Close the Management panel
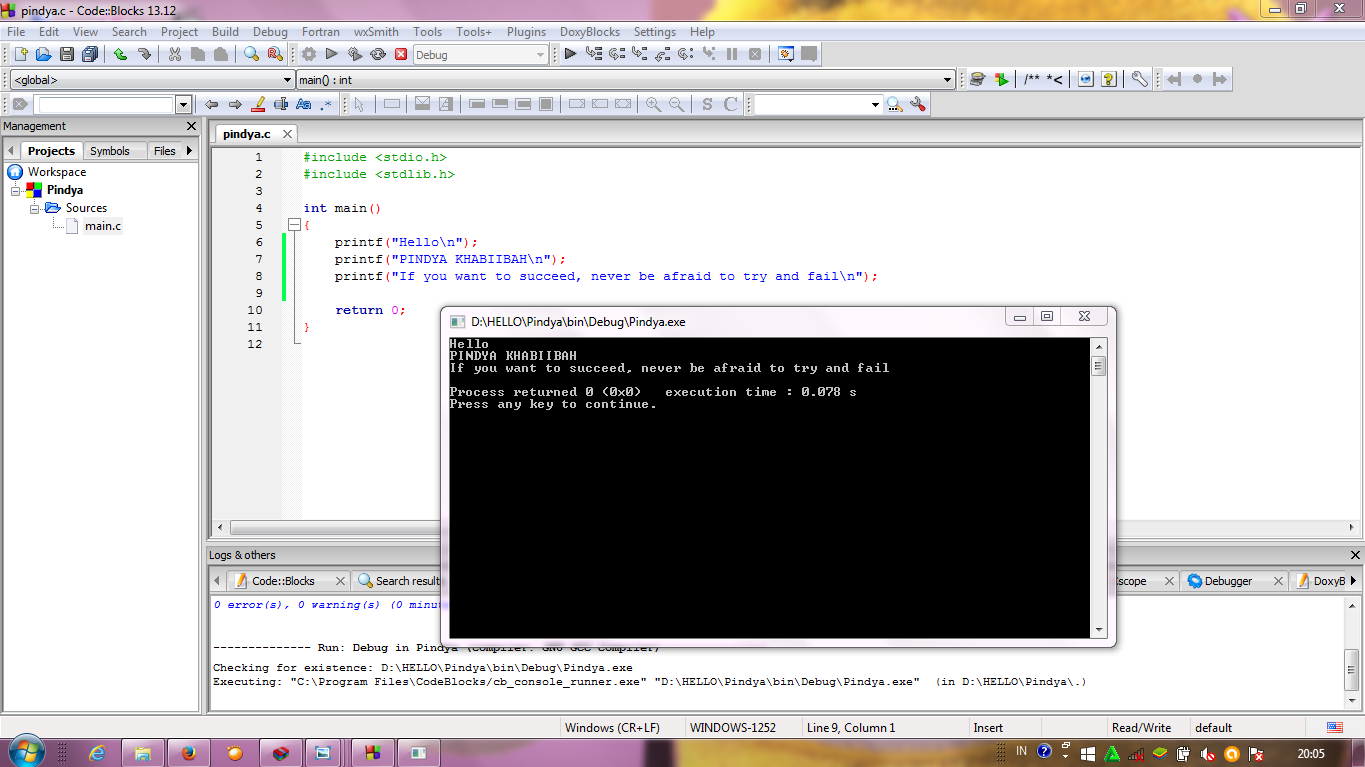 [192, 126]
